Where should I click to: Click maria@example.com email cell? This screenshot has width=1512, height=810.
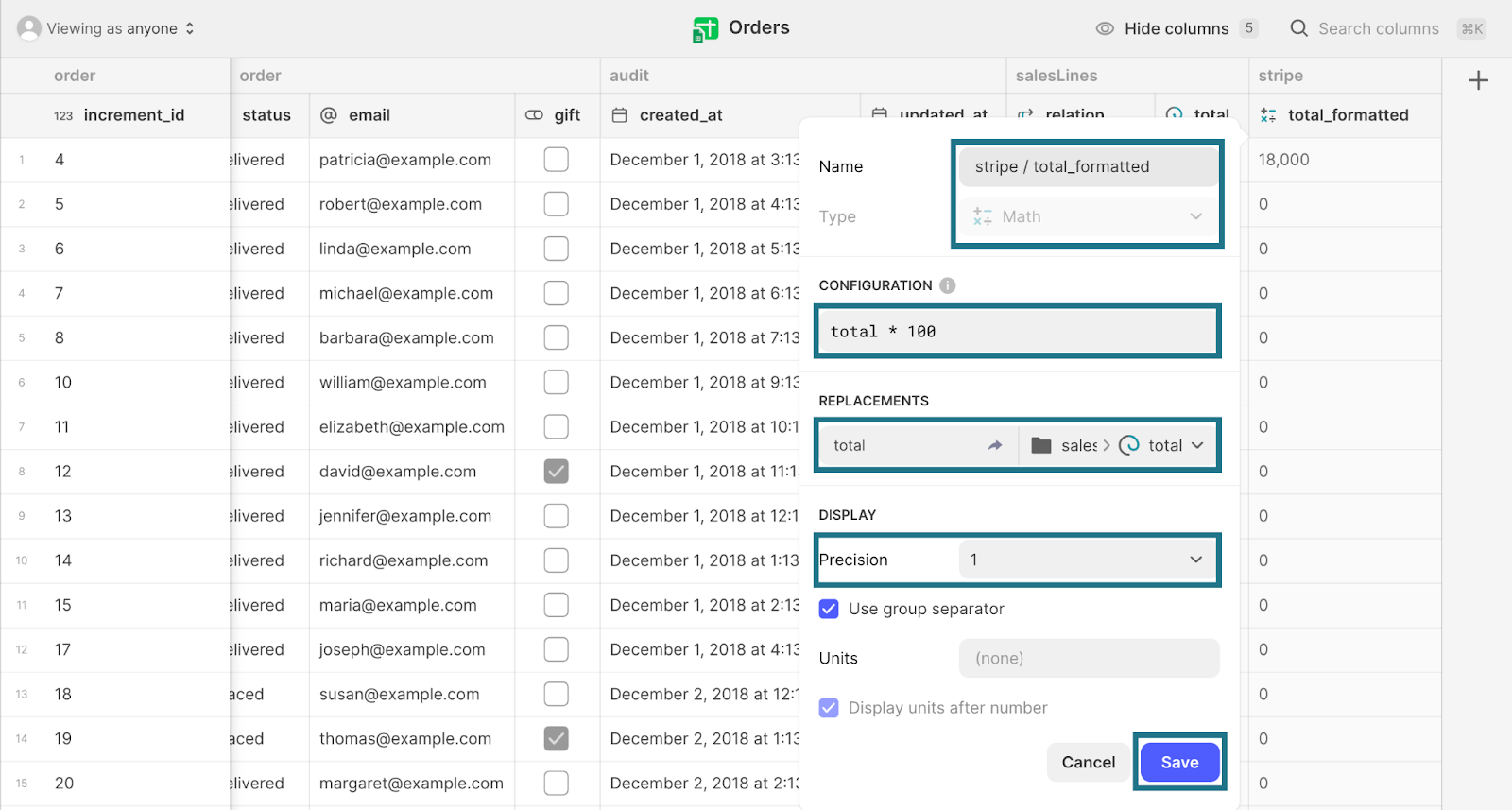pyautogui.click(x=412, y=605)
